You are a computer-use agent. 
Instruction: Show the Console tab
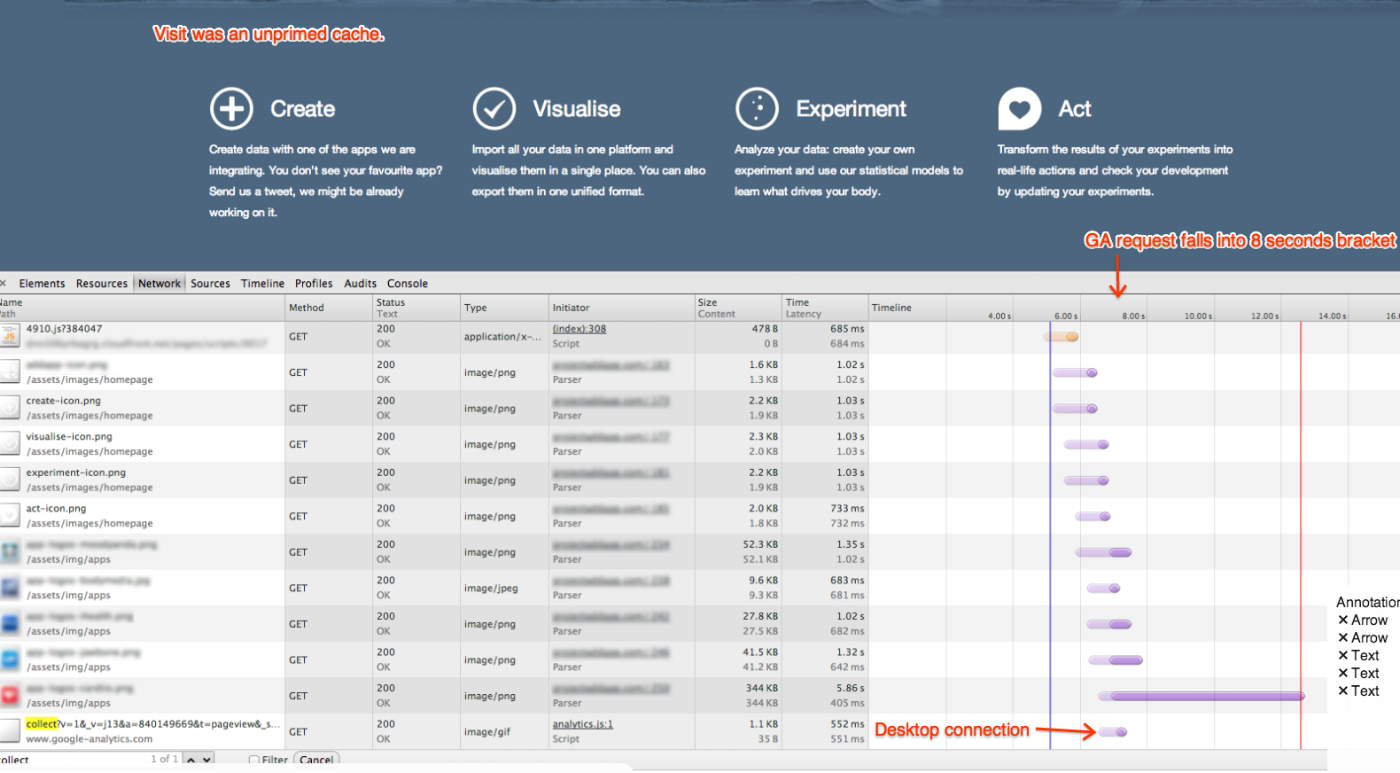point(408,283)
